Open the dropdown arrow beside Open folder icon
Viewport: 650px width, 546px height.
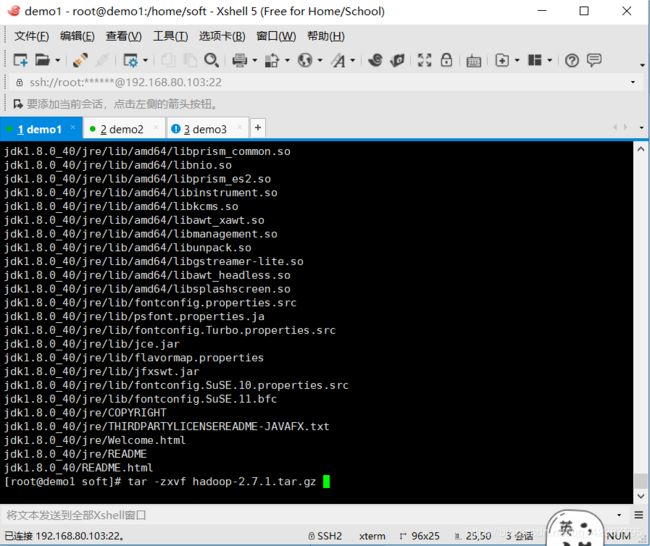(58, 61)
